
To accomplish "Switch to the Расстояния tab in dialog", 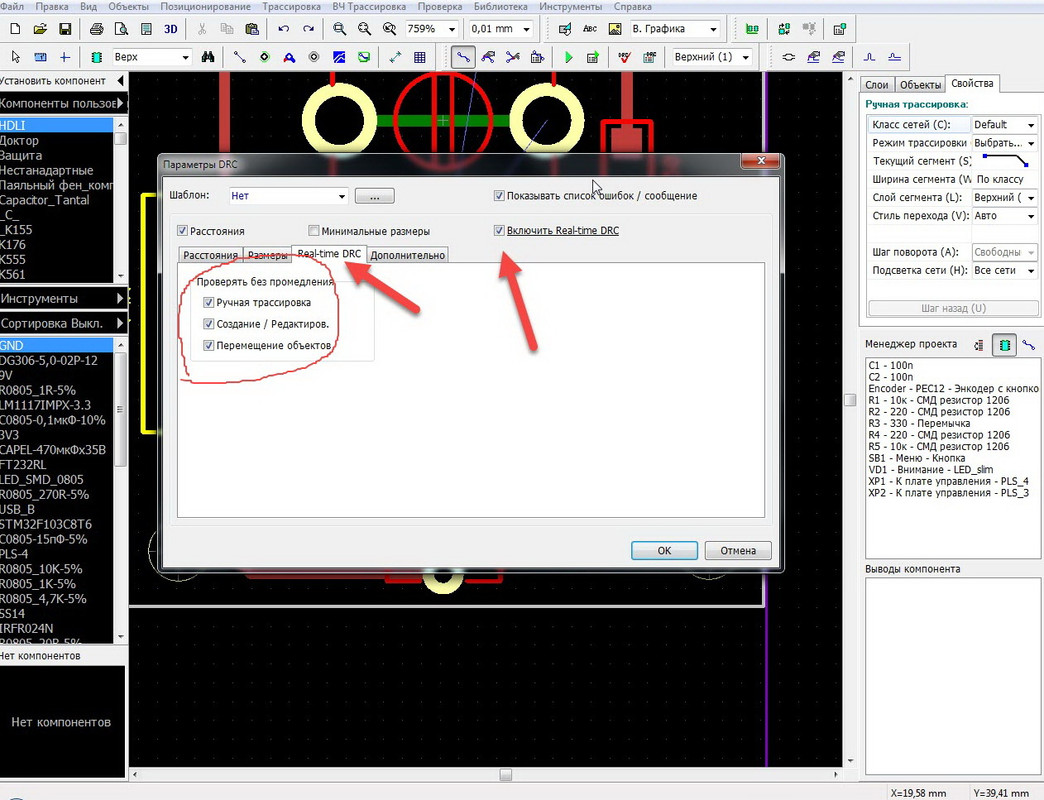I will [210, 255].
